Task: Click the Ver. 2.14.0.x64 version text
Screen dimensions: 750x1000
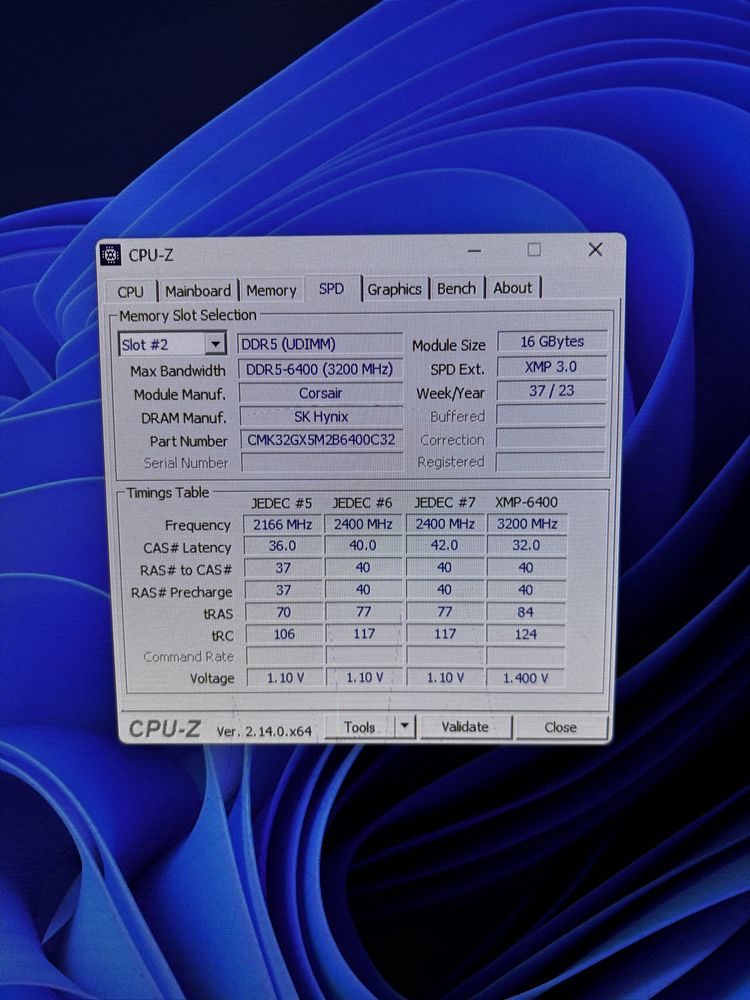Action: tap(264, 732)
